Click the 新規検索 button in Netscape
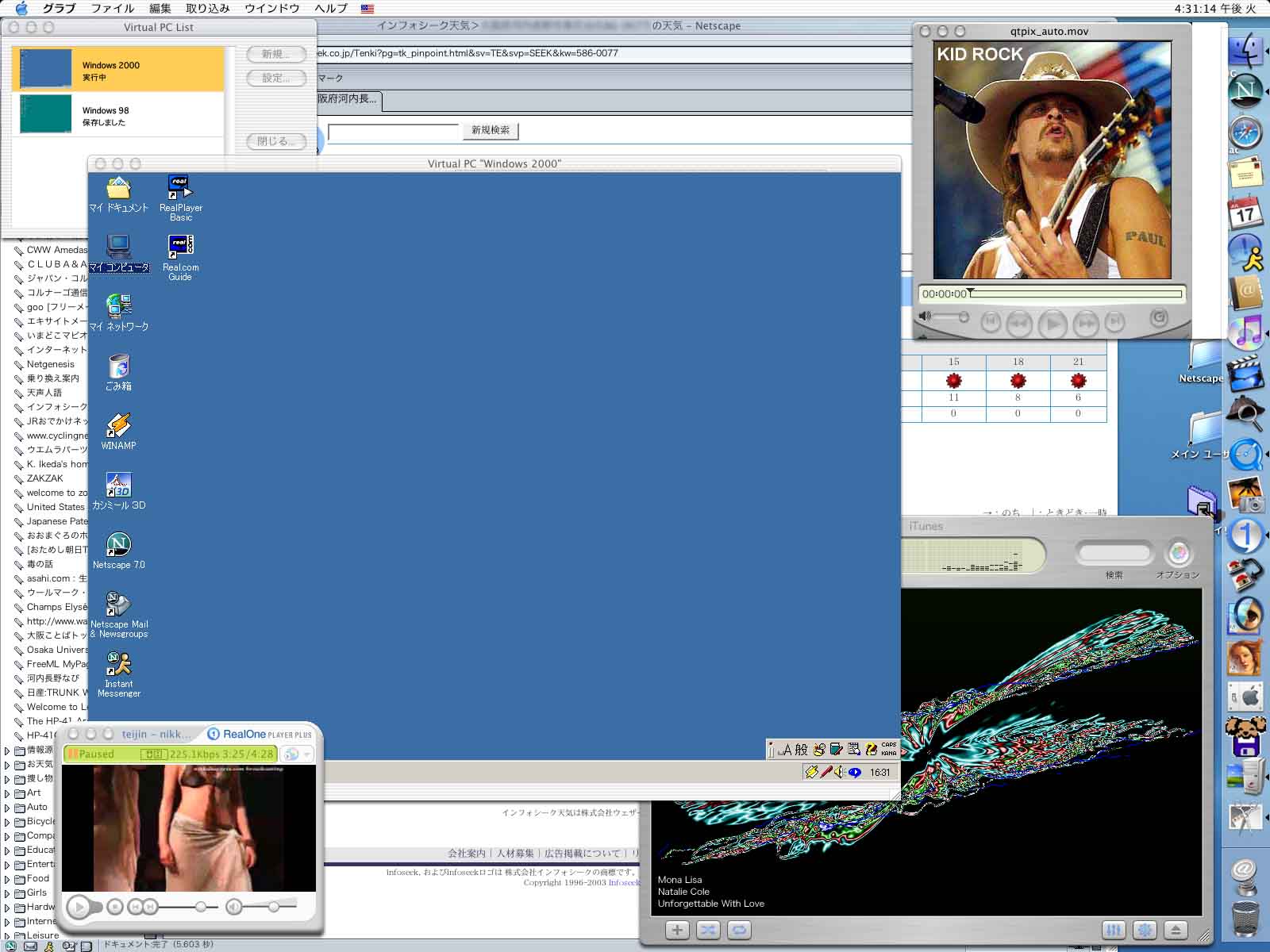 tap(491, 130)
